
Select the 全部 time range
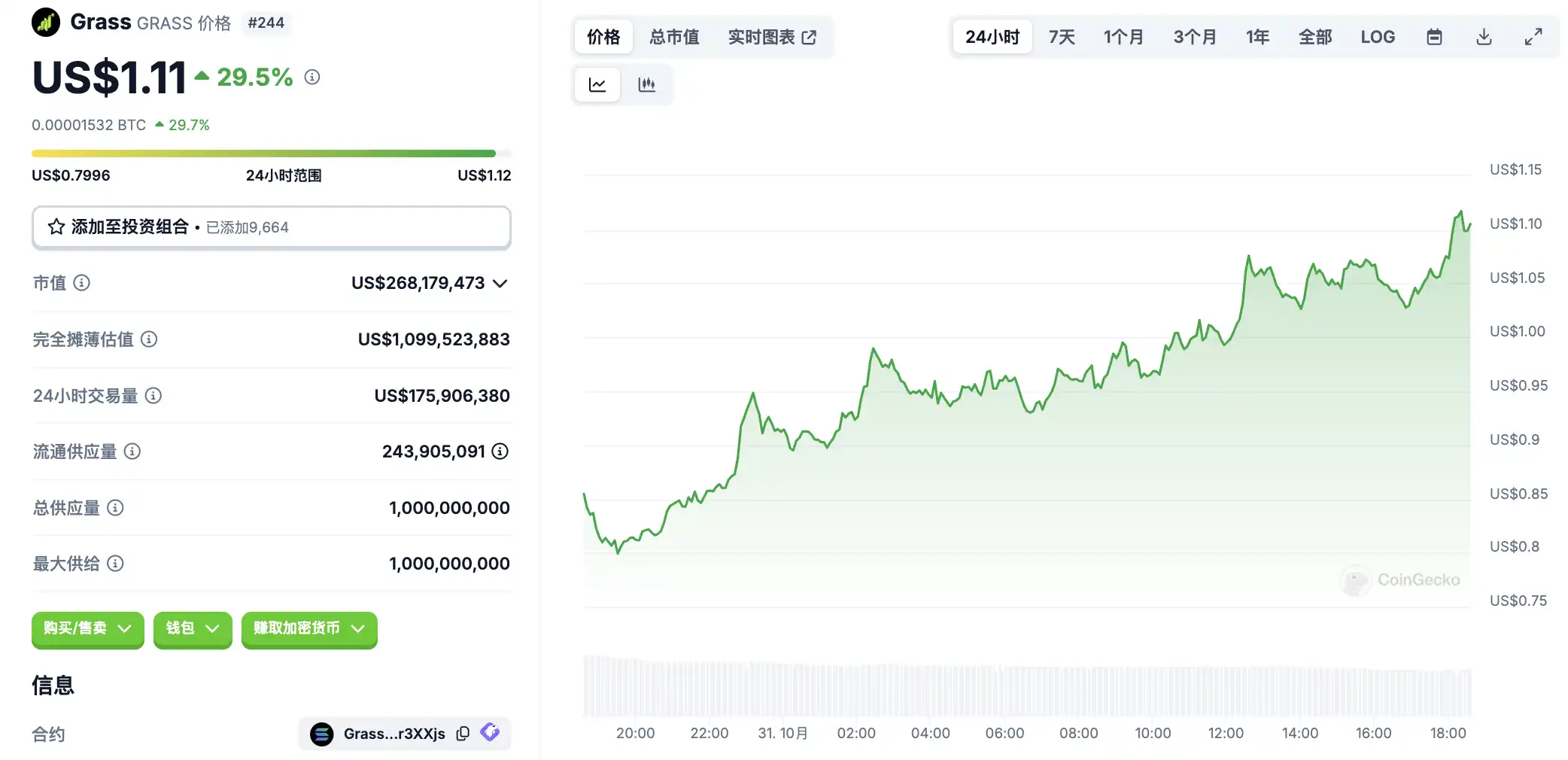1315,37
